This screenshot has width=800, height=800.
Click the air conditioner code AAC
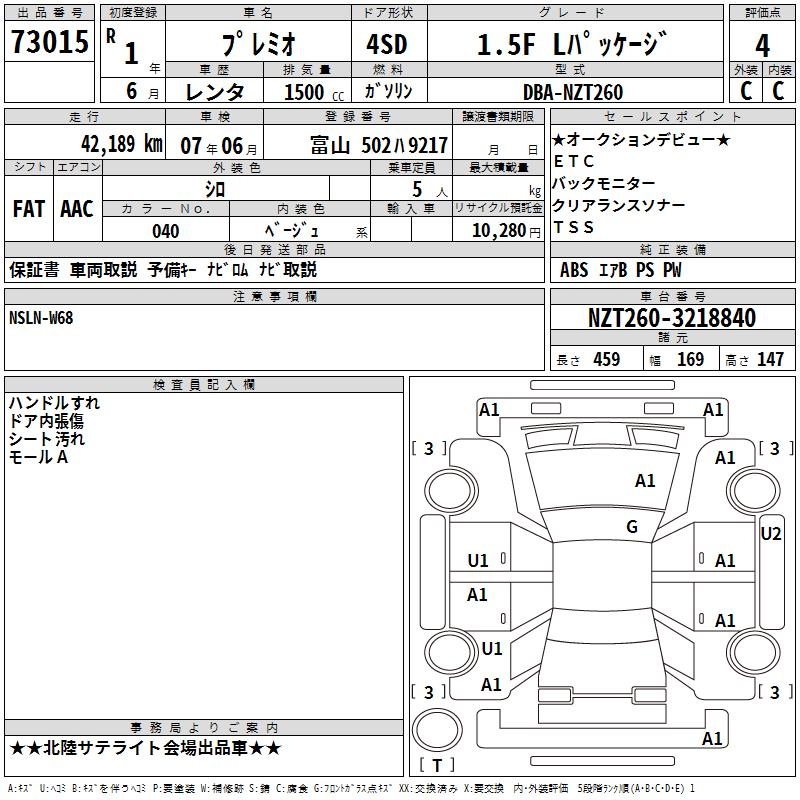[77, 209]
